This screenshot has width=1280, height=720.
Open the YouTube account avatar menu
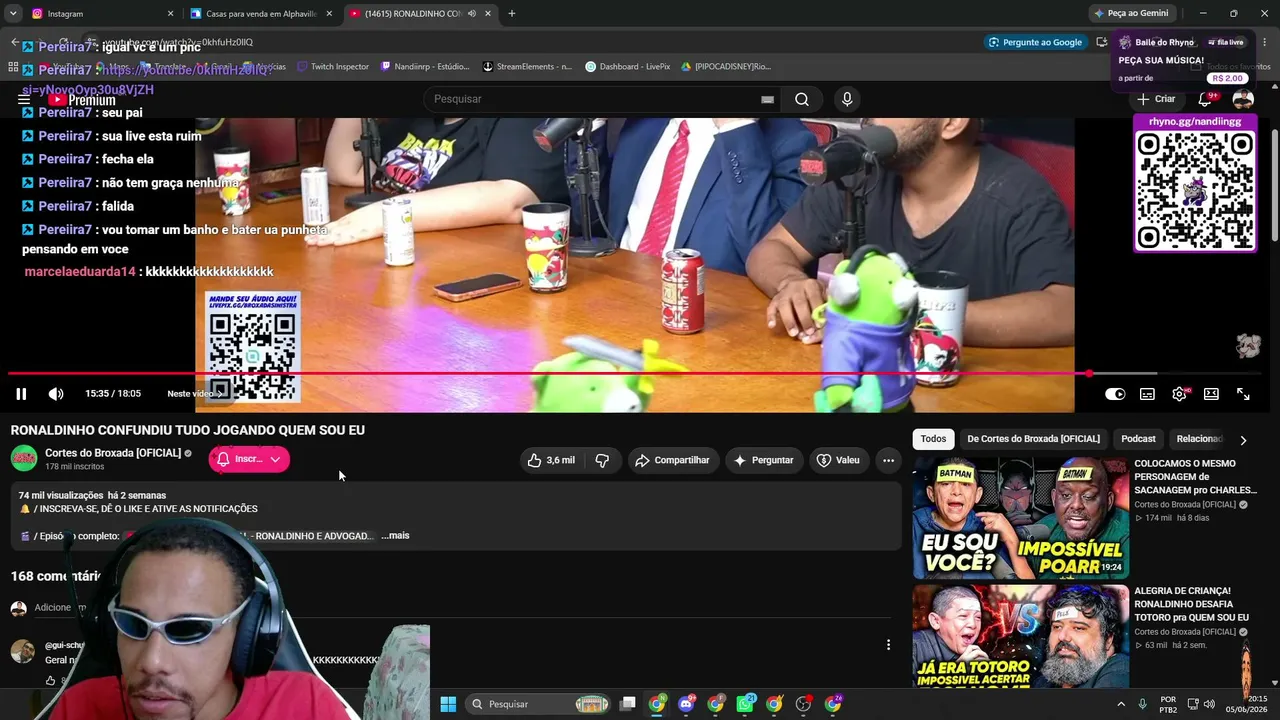[x=1243, y=99]
